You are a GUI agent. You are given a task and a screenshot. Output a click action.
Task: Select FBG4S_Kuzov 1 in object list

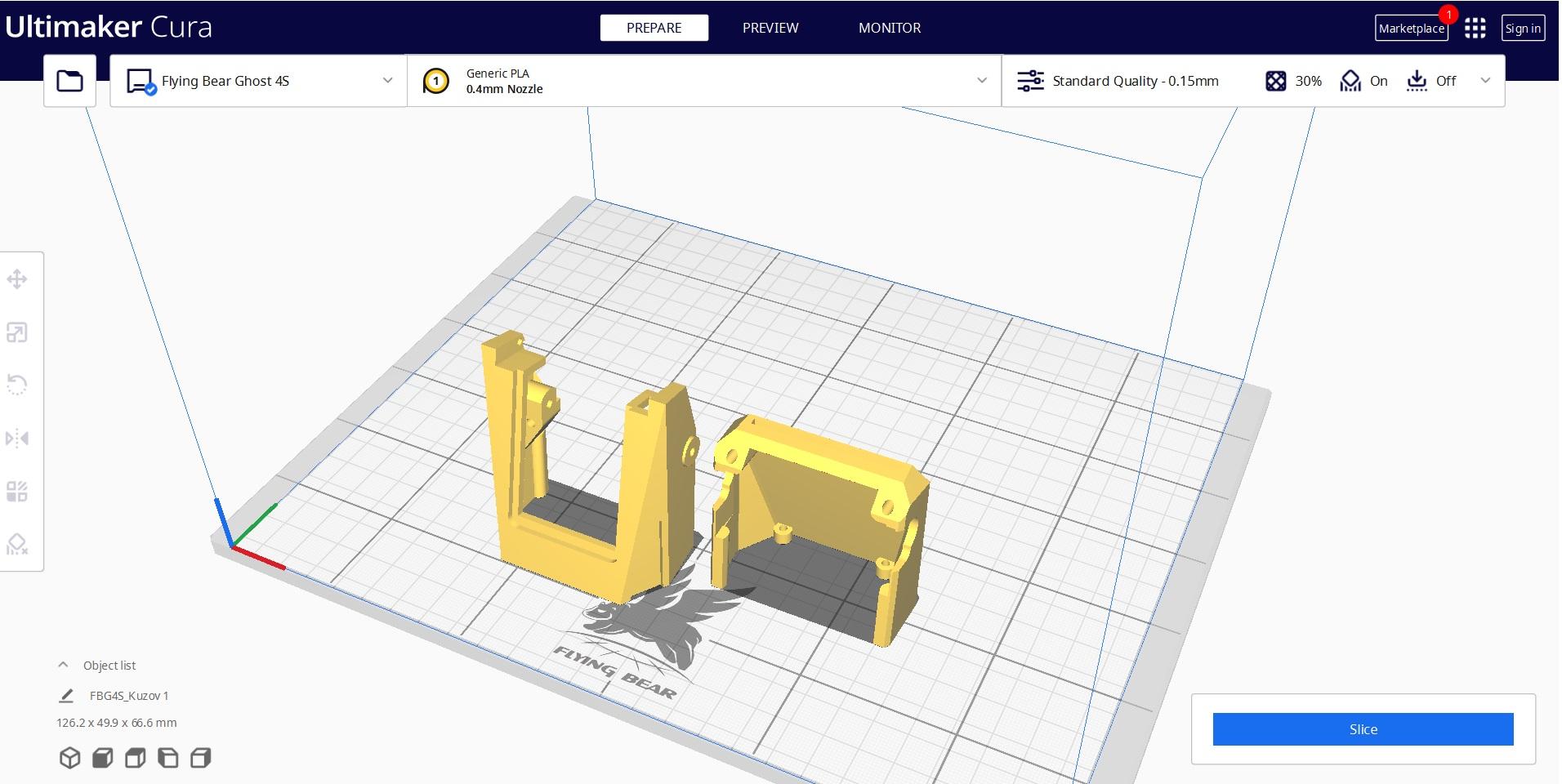[x=129, y=696]
